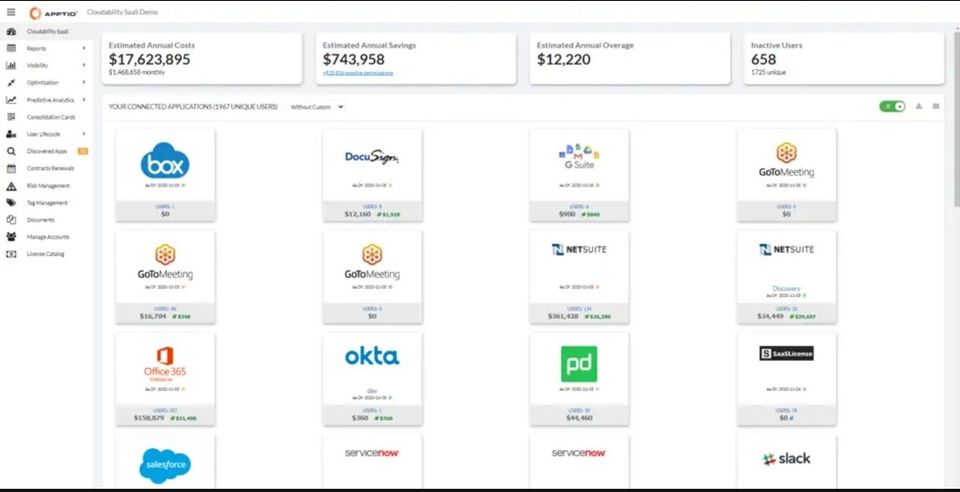
Task: Click the Predictive Analytics line chart icon
Action: (11, 100)
